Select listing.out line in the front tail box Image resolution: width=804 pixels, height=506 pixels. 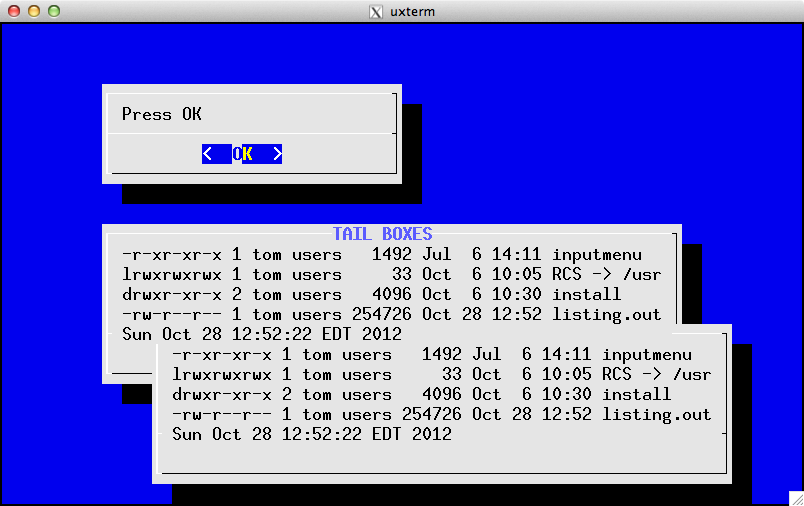[441, 414]
